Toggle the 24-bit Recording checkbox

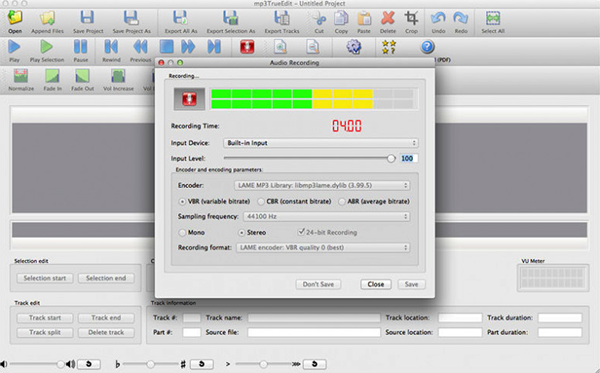pos(301,232)
